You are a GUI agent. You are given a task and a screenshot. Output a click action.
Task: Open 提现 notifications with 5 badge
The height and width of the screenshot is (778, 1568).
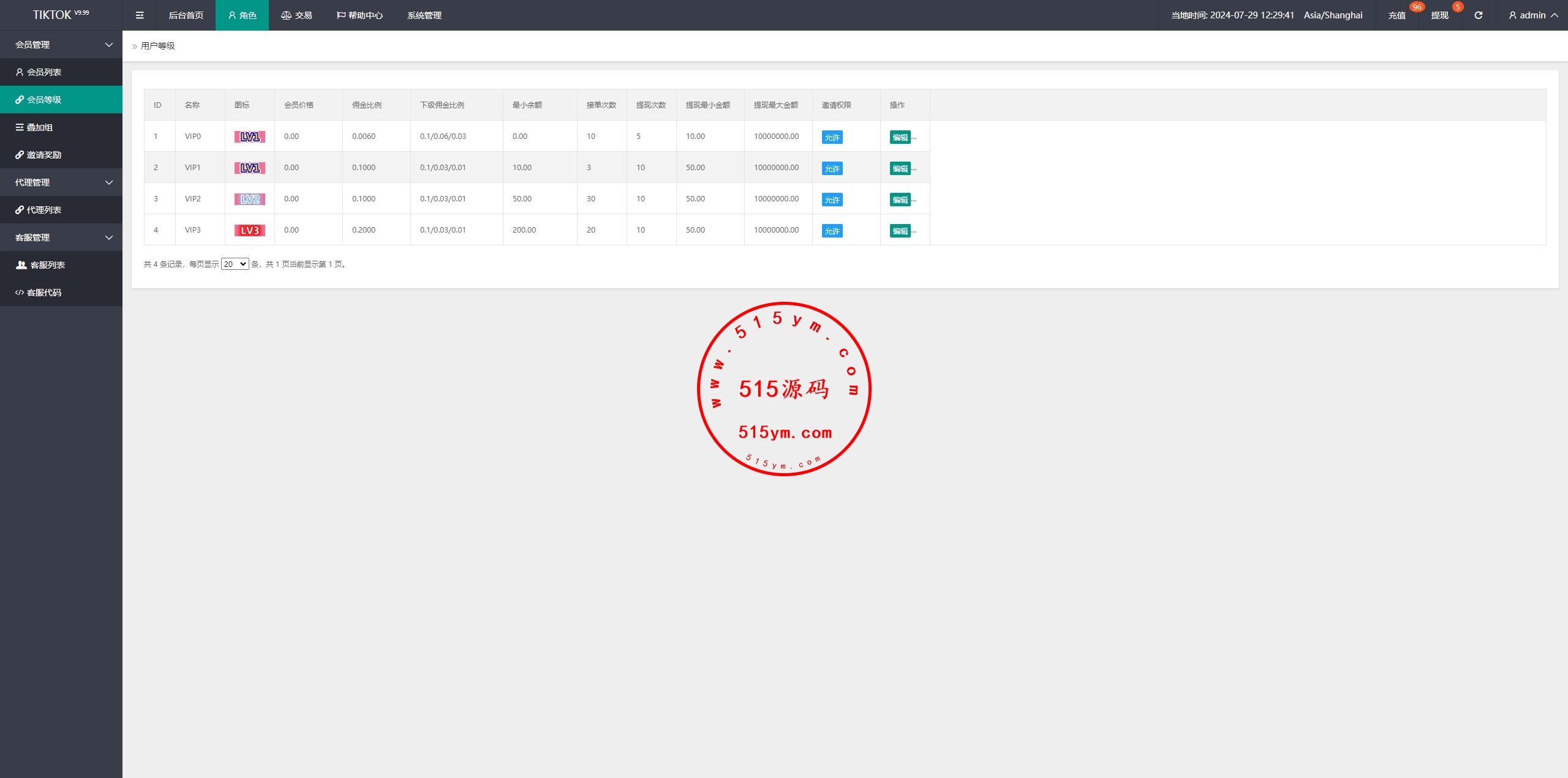(x=1439, y=15)
